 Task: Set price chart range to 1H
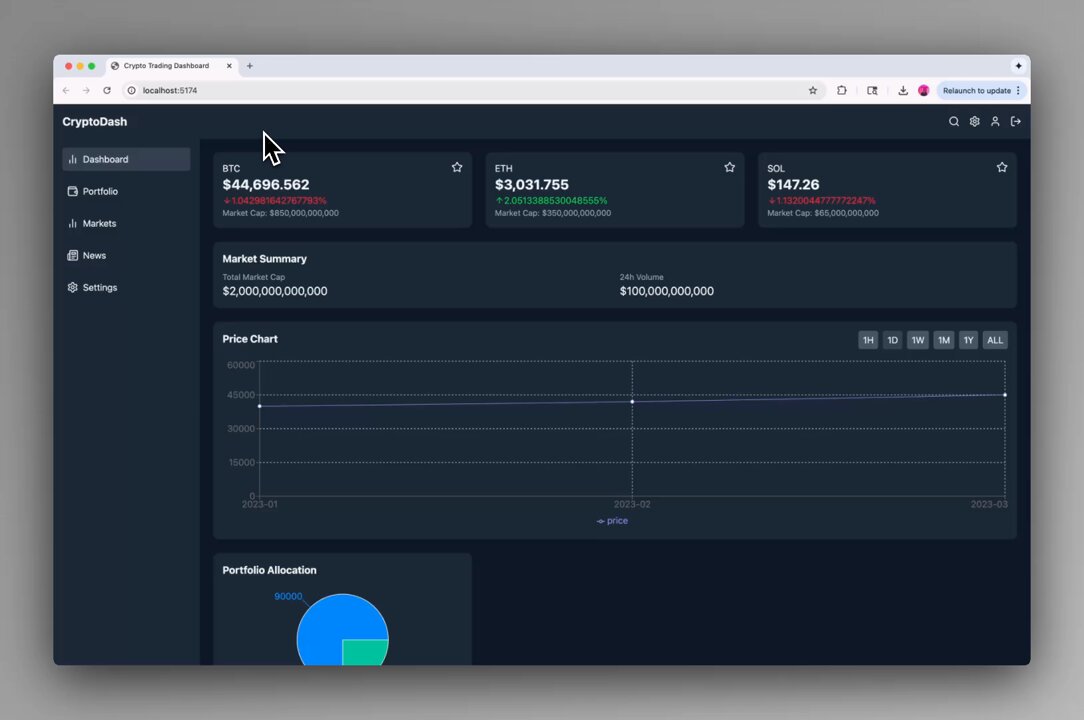(x=868, y=340)
